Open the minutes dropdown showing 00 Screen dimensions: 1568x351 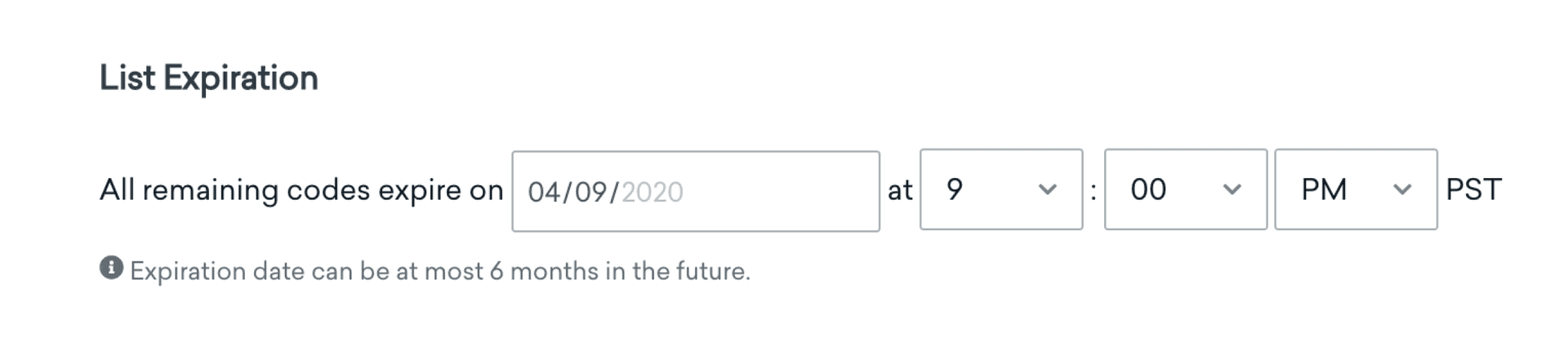point(1185,189)
